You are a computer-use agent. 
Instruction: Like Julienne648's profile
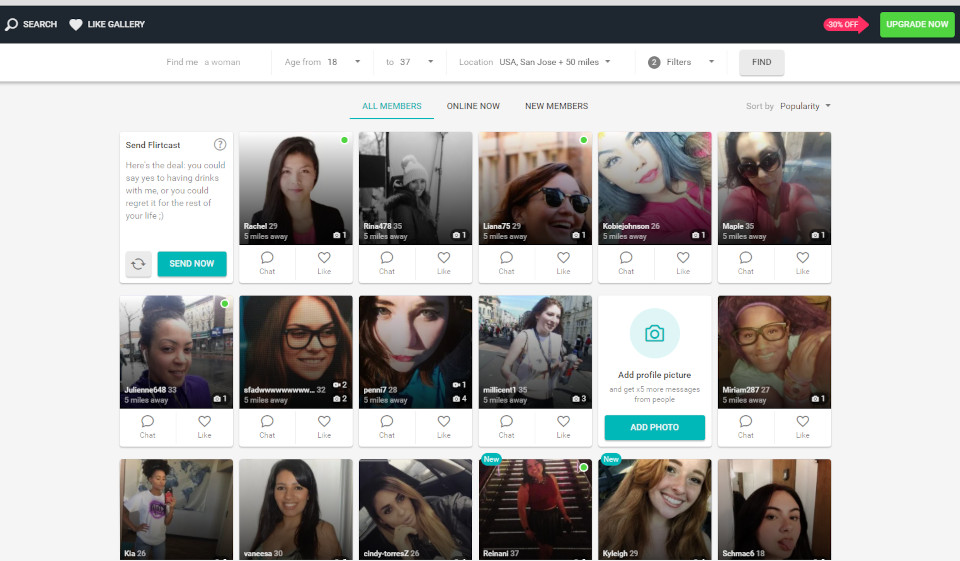(204, 422)
